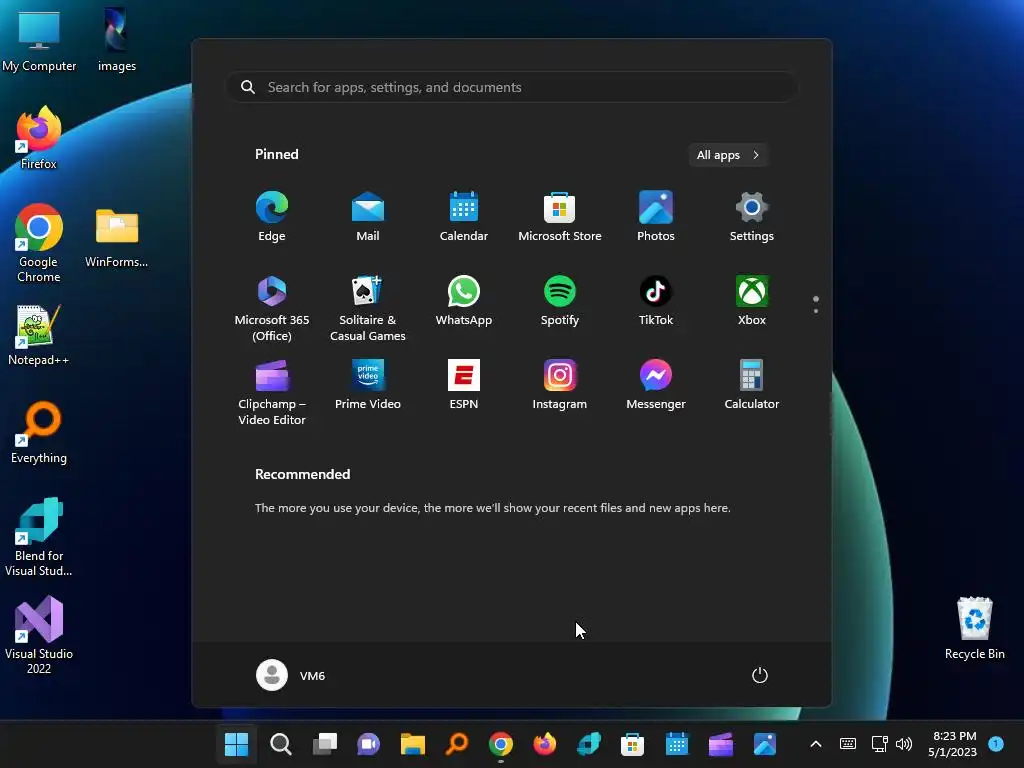Open the VM6 user account menu
This screenshot has height=768, width=1024.
tap(291, 675)
